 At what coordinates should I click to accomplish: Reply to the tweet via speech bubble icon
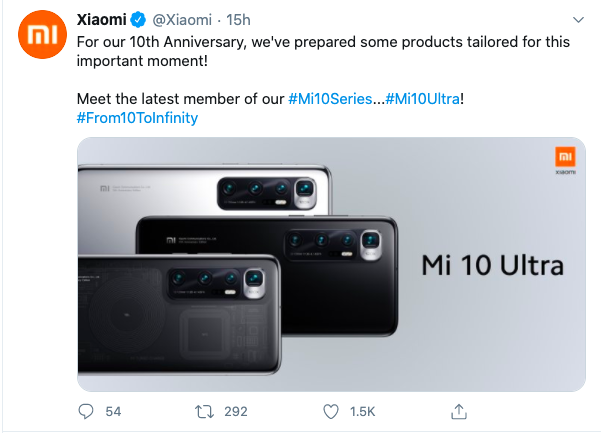[85, 411]
